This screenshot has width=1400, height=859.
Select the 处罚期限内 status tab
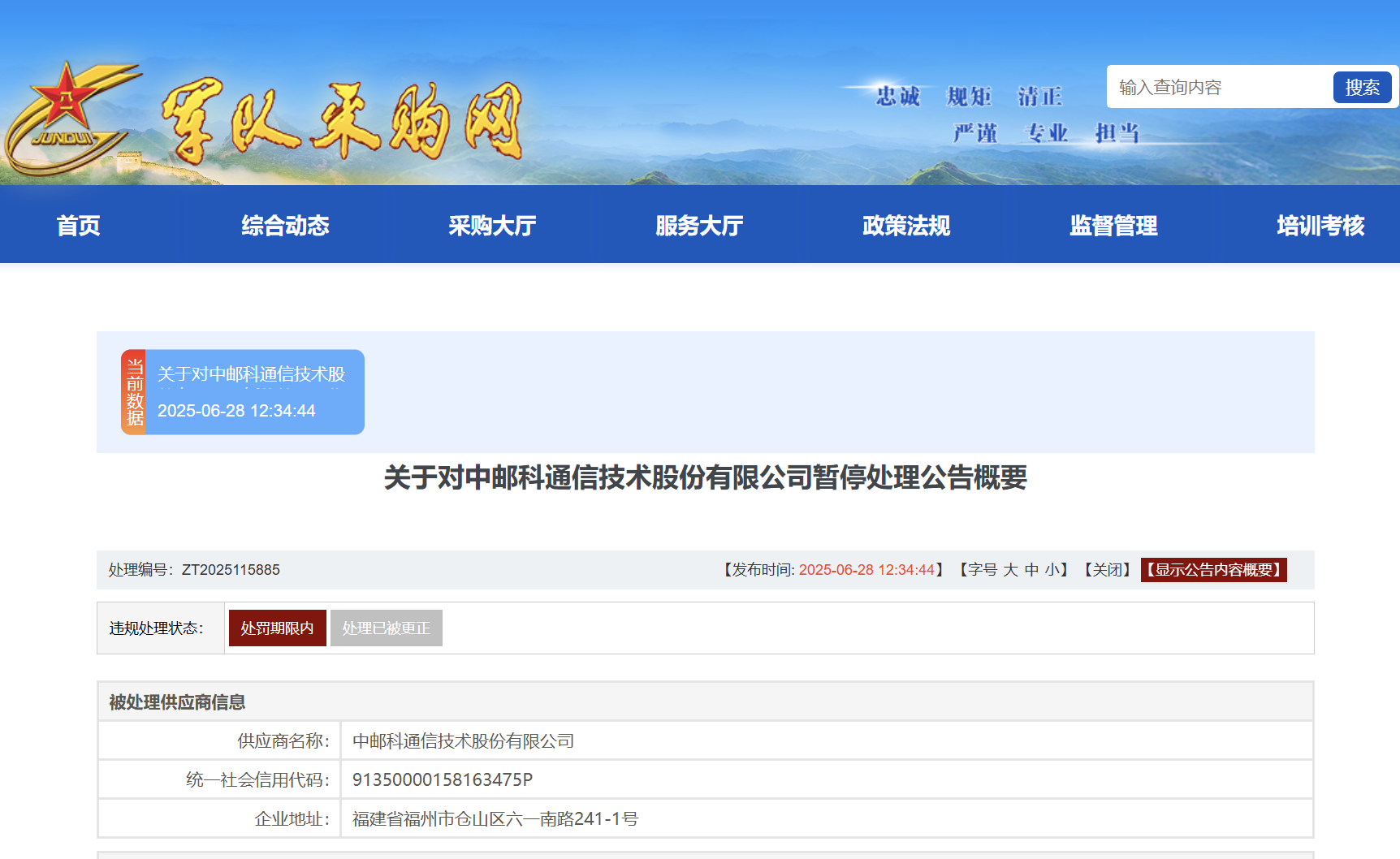pyautogui.click(x=278, y=628)
